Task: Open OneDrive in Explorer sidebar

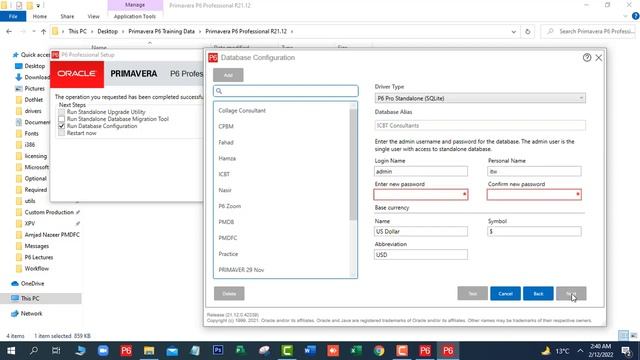Action: click(x=32, y=283)
